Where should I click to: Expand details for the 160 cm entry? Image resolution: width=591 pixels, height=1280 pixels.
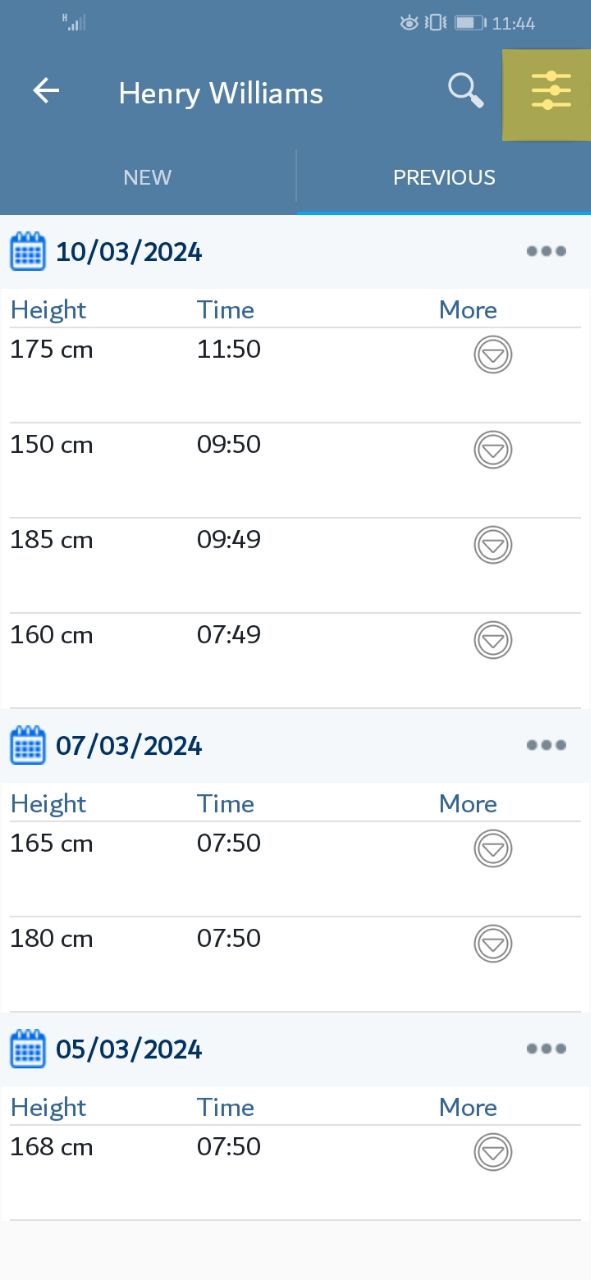point(492,640)
